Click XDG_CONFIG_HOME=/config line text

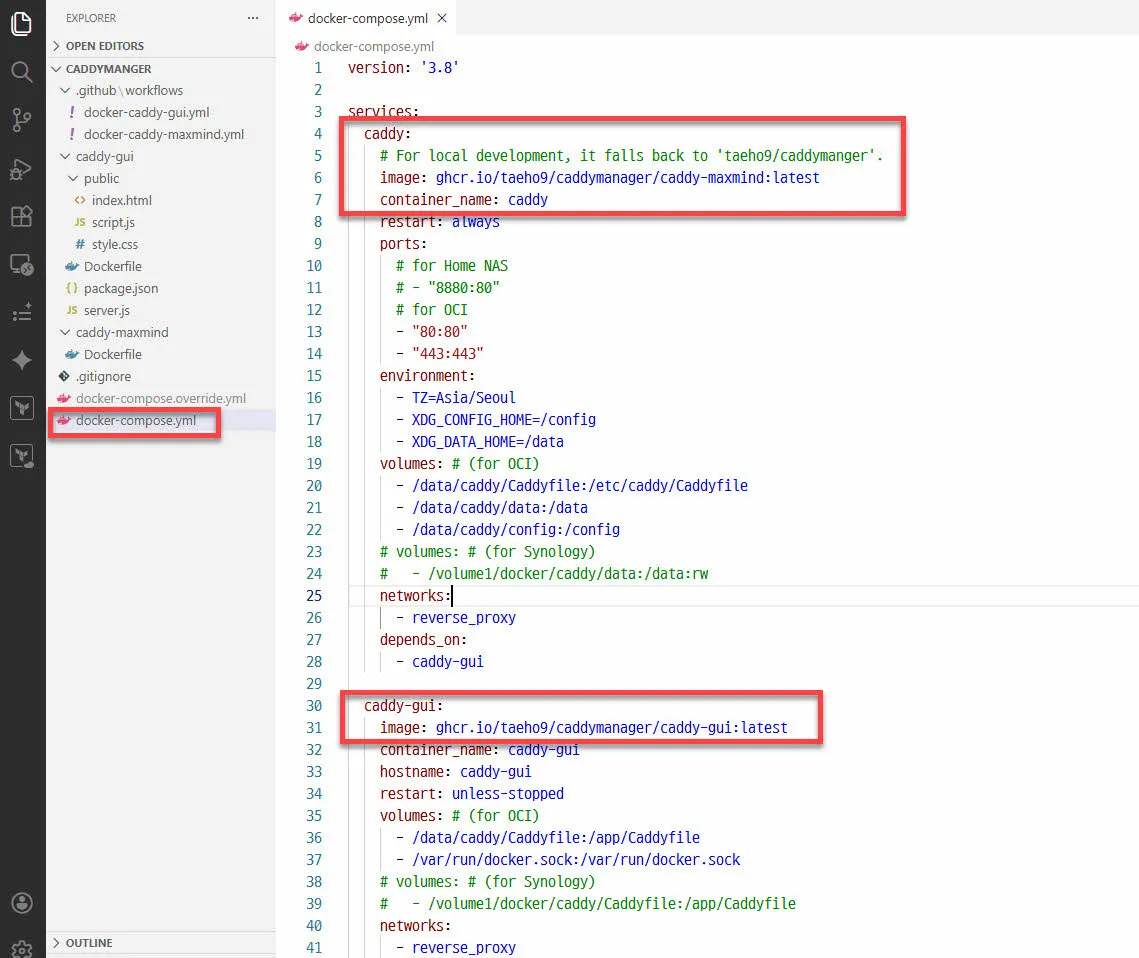coord(503,420)
